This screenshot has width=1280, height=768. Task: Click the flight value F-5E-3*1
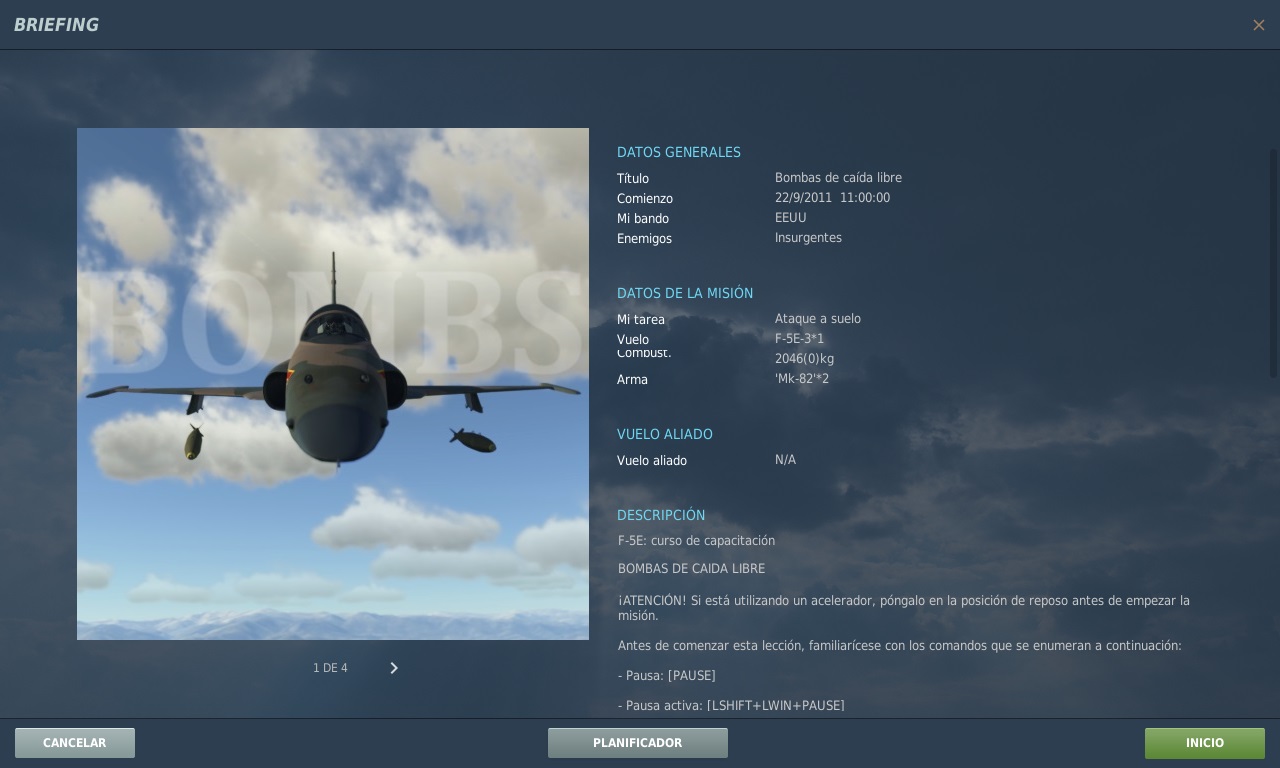pyautogui.click(x=799, y=339)
